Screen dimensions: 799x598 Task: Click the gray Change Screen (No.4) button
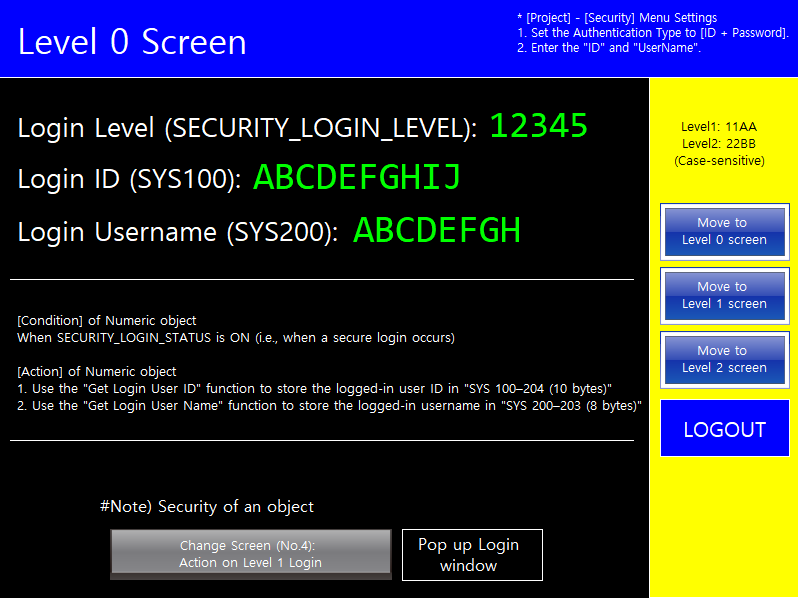pos(251,554)
